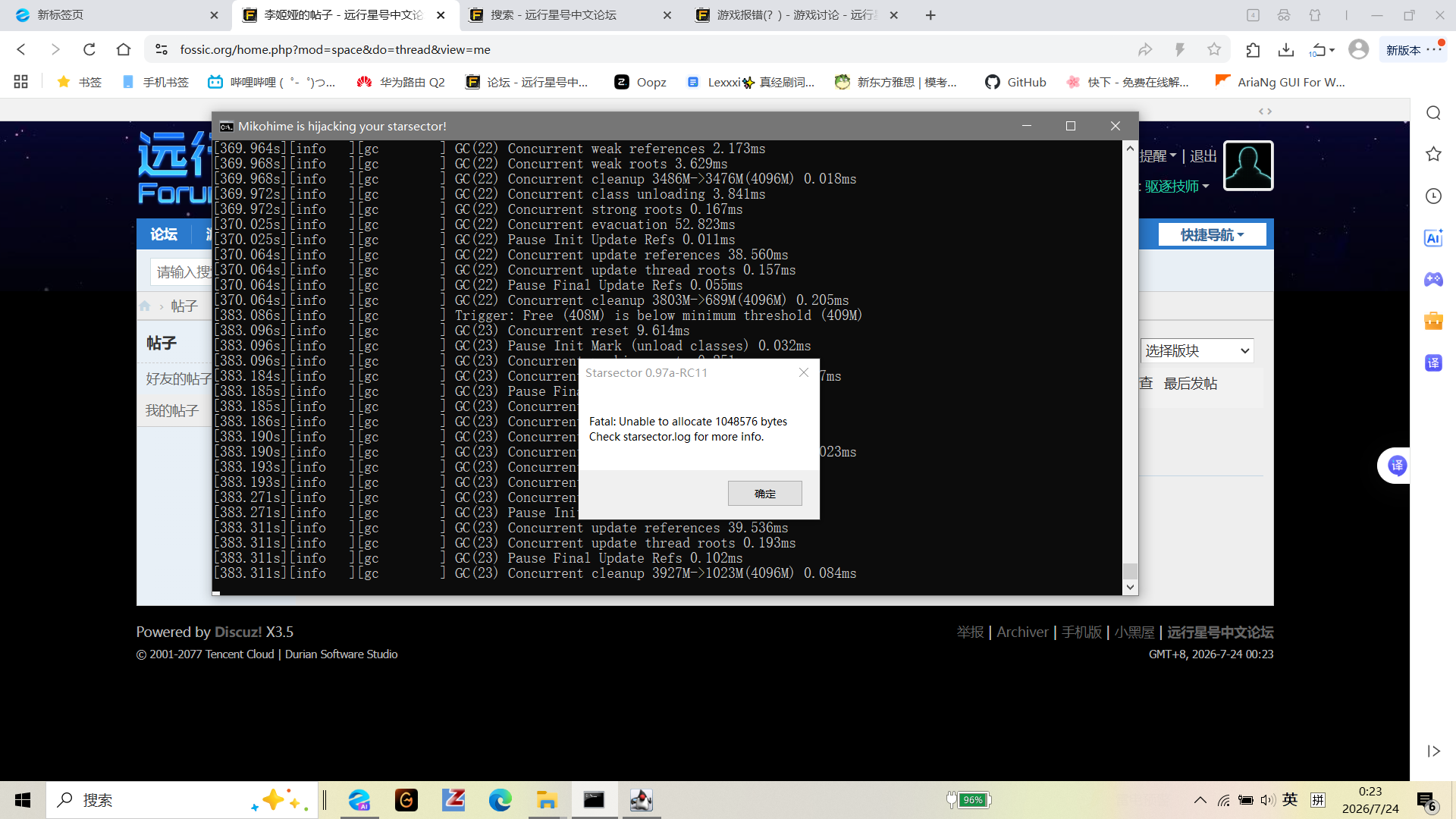
Task: Click the forum search input field
Action: pos(182,271)
